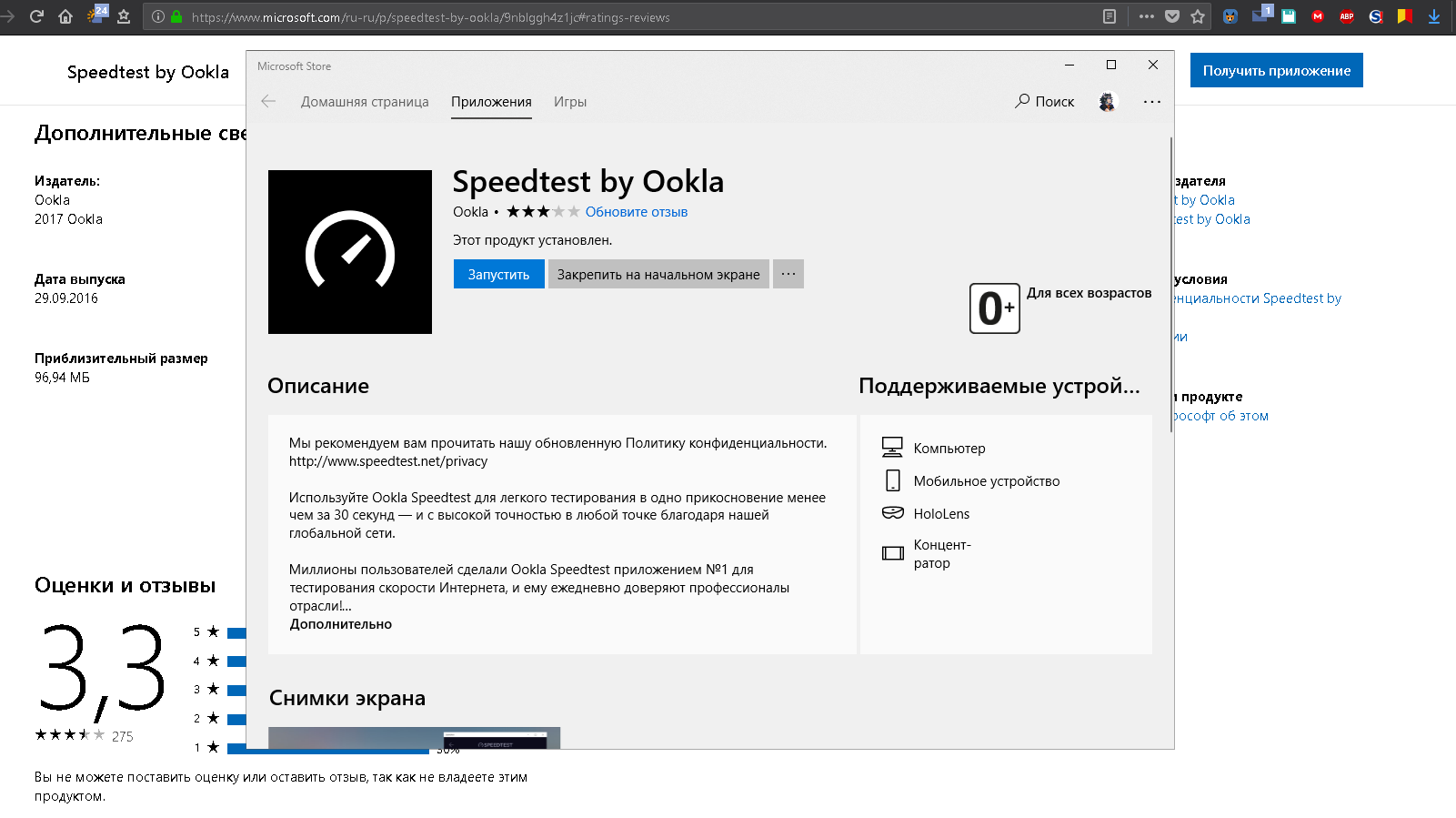Viewport: 1456px width, 818px height.
Task: Click the Концентратор device entry
Action: click(927, 553)
